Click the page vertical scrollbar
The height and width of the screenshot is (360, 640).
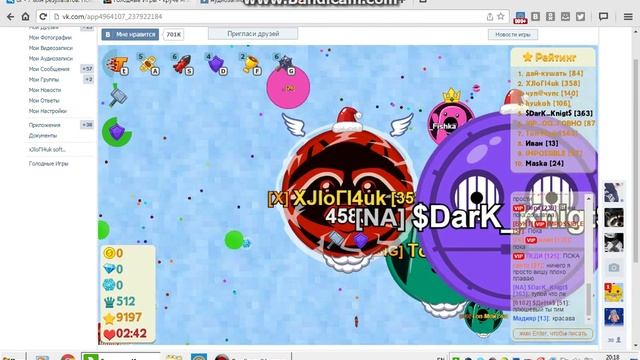tap(636, 161)
